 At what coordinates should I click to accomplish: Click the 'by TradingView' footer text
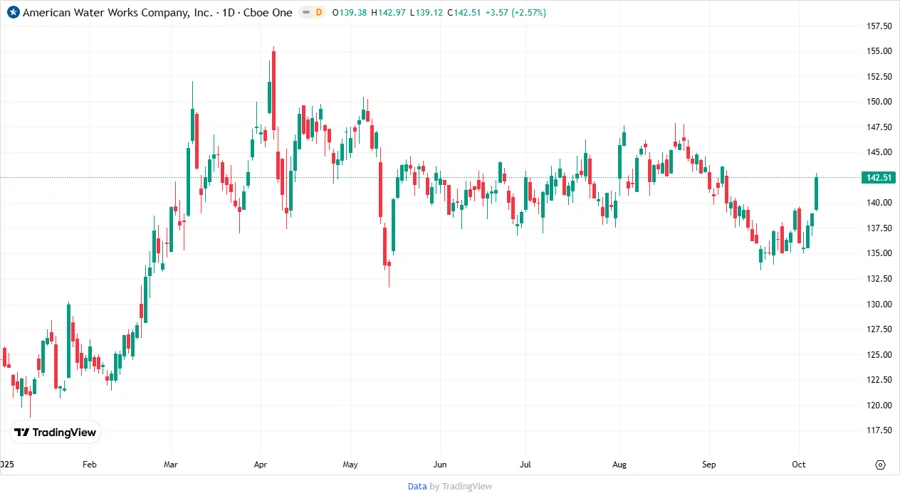[x=461, y=486]
